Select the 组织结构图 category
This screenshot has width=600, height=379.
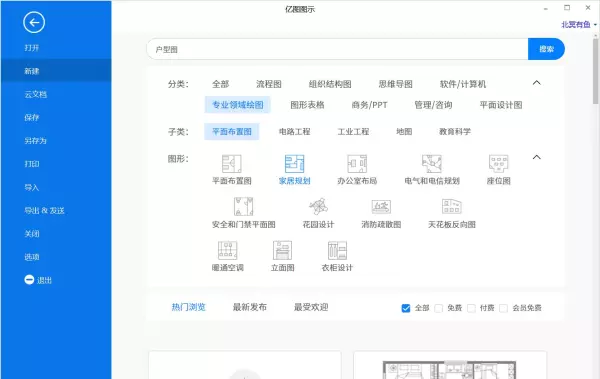click(x=330, y=84)
